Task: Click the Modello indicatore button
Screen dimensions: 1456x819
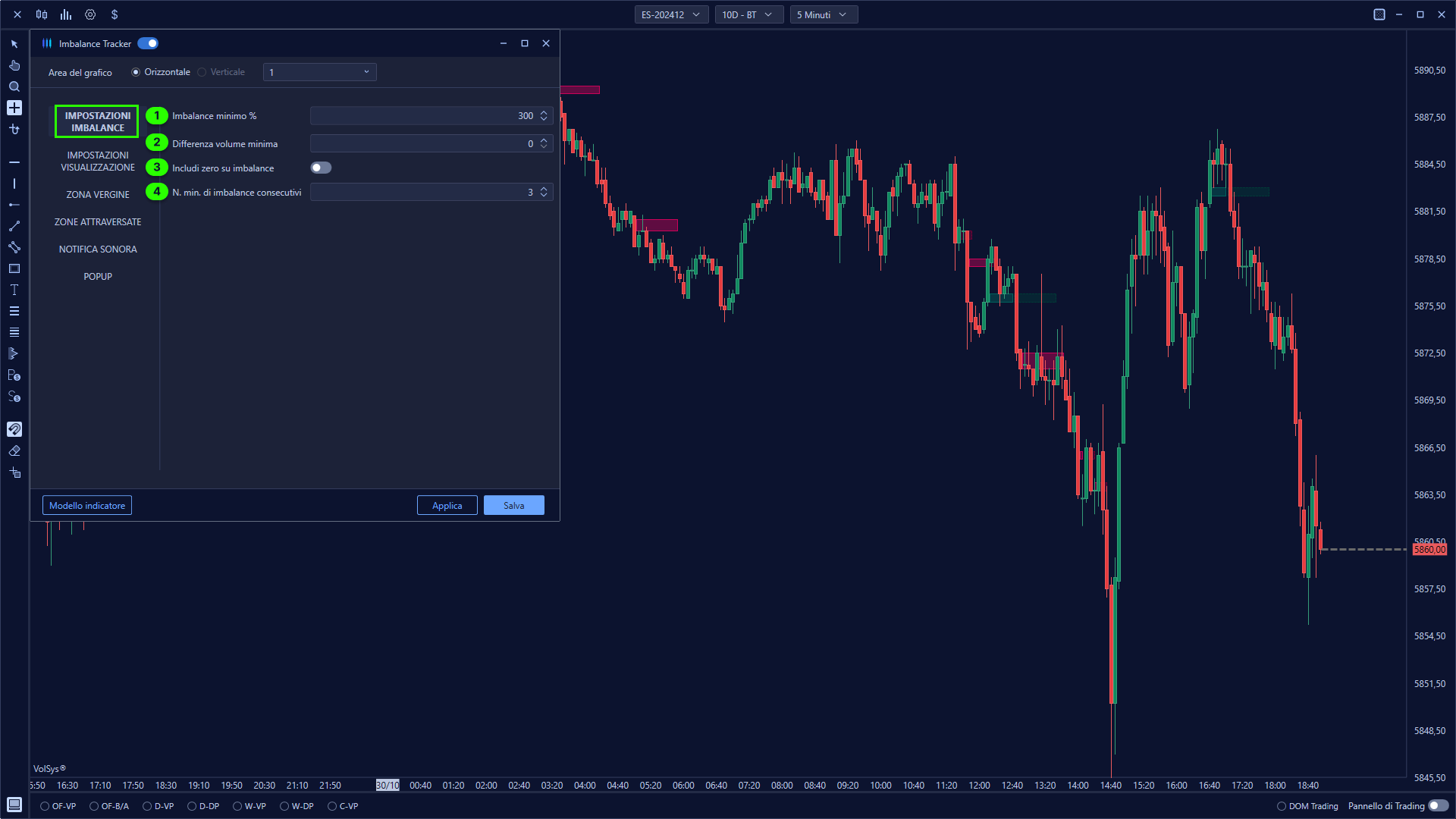Action: 87,505
